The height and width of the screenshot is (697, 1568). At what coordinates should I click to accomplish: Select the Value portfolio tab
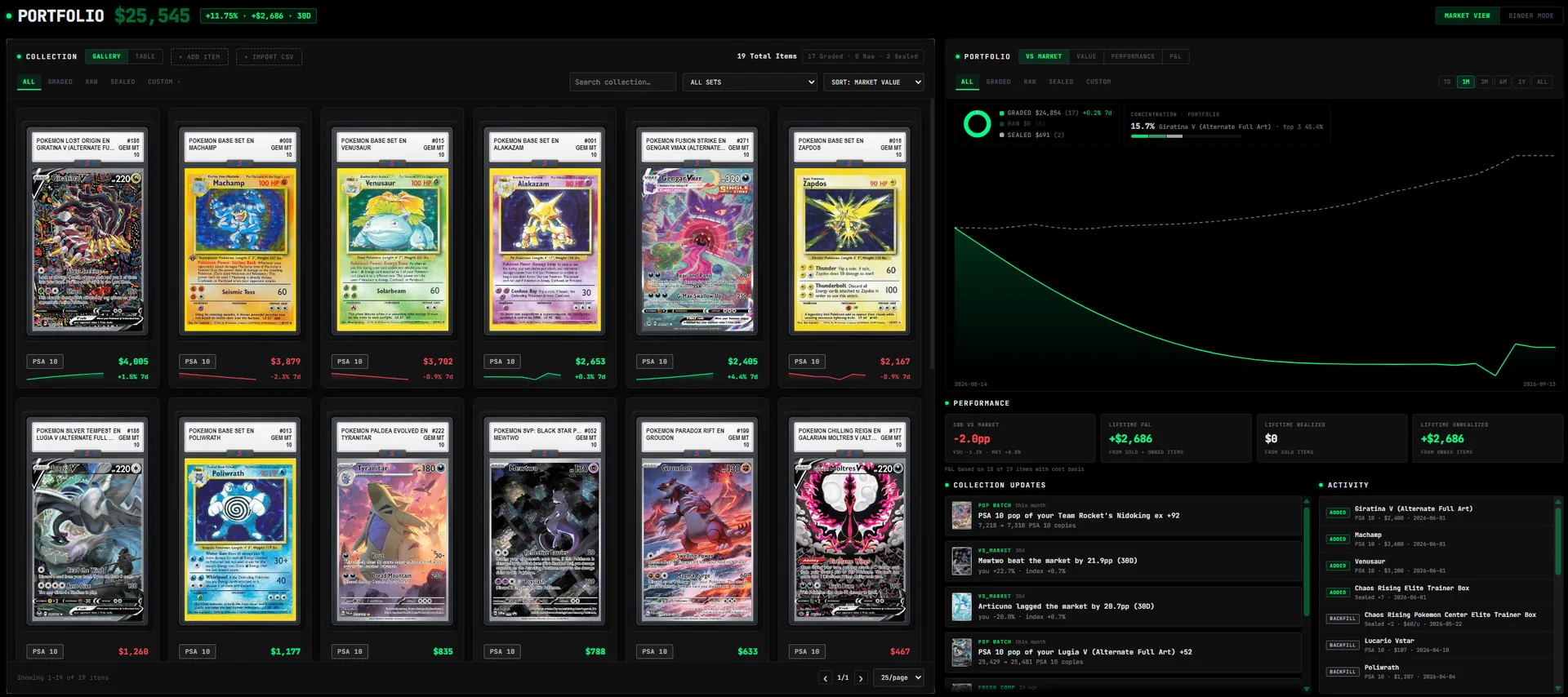point(1086,56)
